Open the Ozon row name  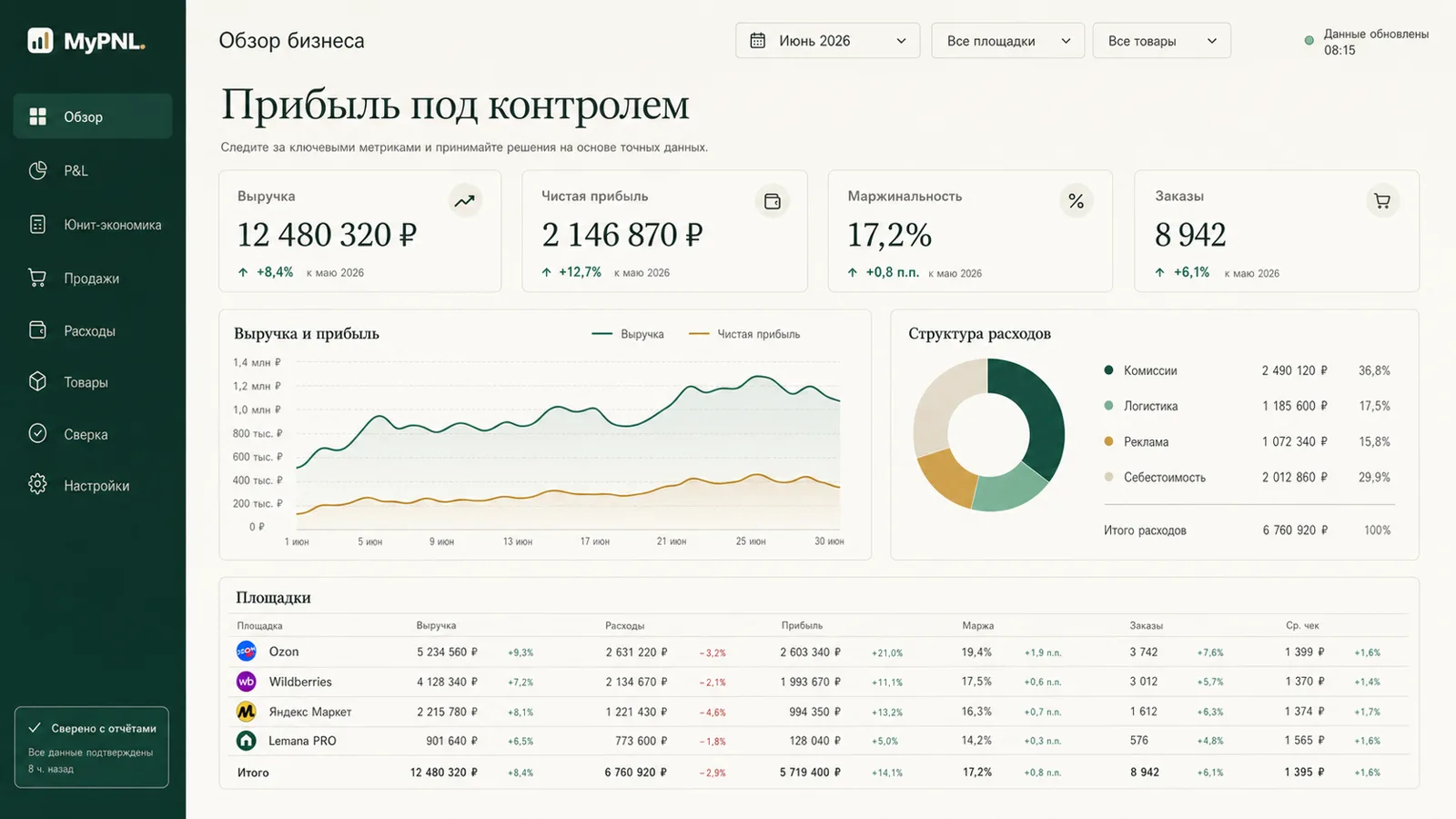click(x=284, y=652)
